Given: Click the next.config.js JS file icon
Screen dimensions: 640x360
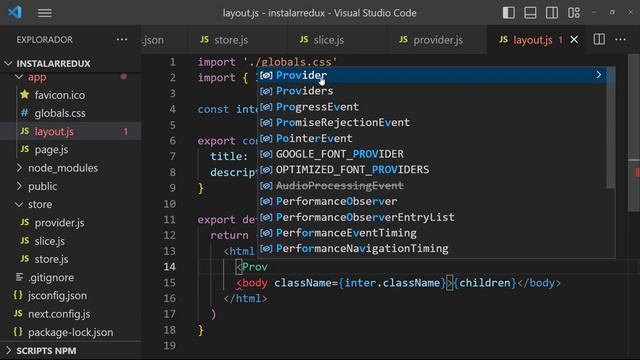Looking at the screenshot, I should click(18, 313).
